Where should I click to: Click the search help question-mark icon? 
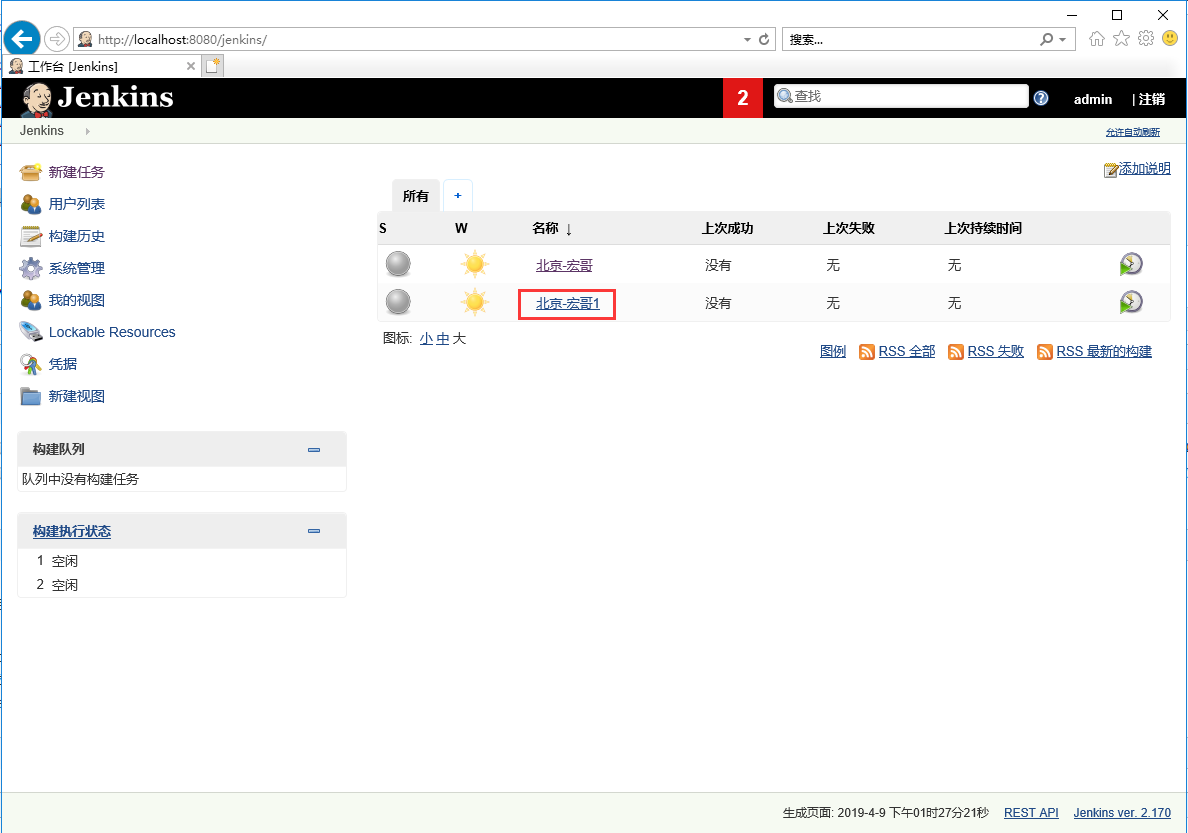[x=1041, y=98]
